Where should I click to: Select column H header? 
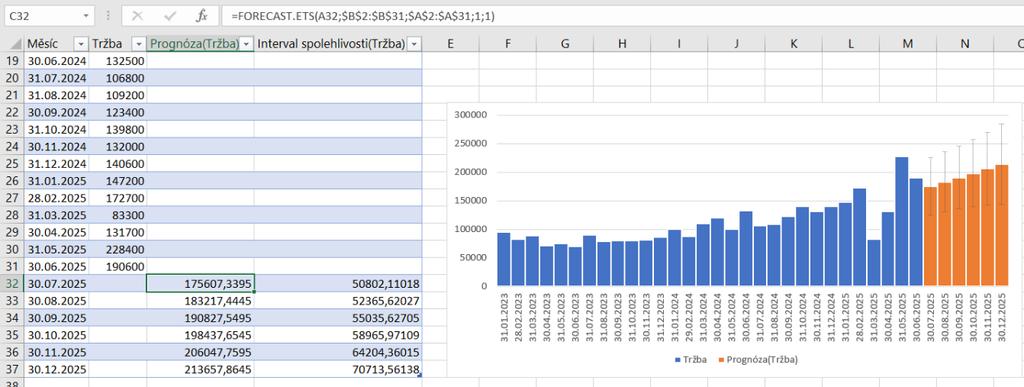coord(622,44)
